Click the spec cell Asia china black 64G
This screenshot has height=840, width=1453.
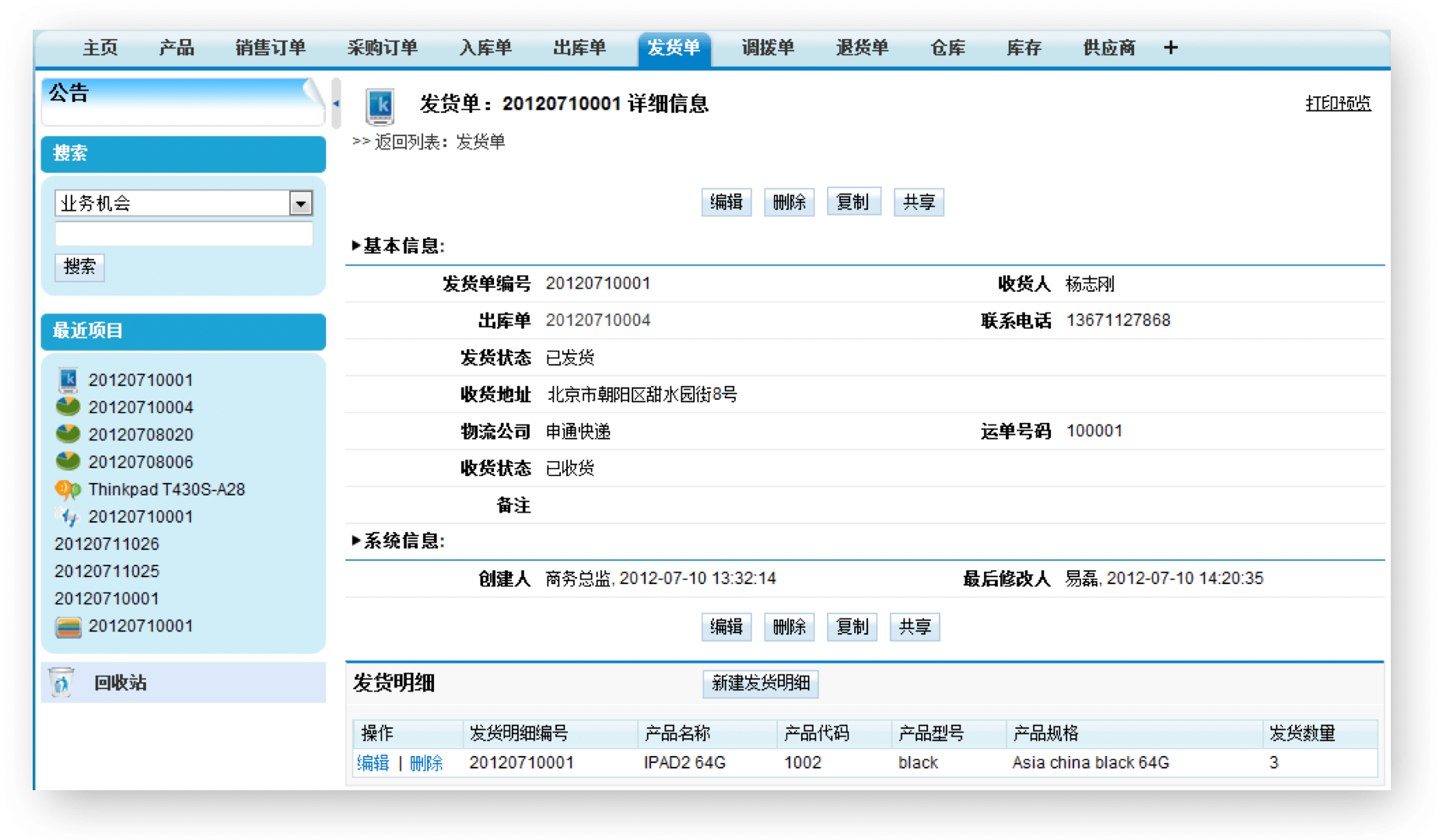pos(1091,763)
